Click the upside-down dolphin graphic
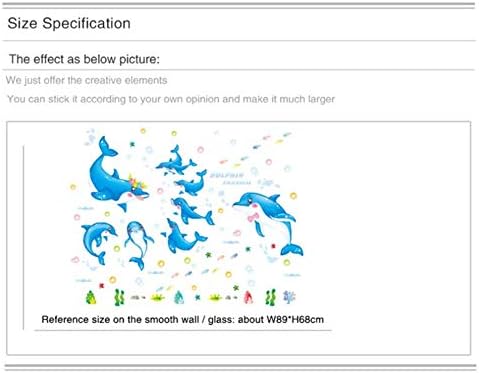Viewport: 479px width, 373px height. tap(138, 245)
